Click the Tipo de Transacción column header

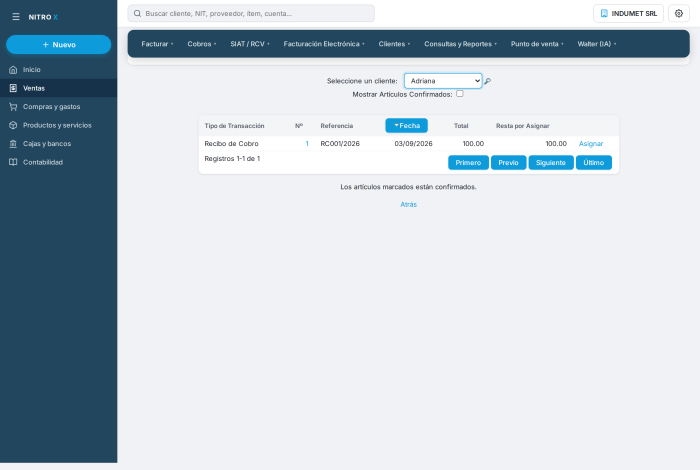click(x=234, y=126)
